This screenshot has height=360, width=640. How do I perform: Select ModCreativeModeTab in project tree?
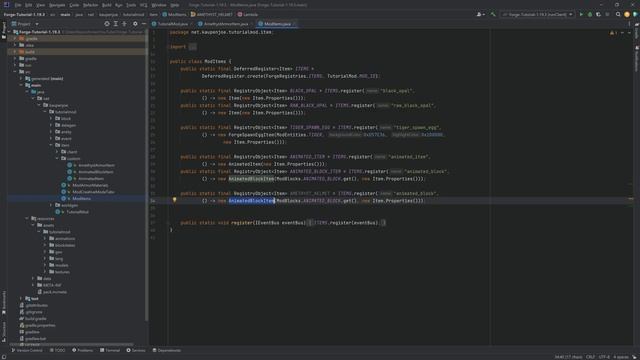(93, 192)
